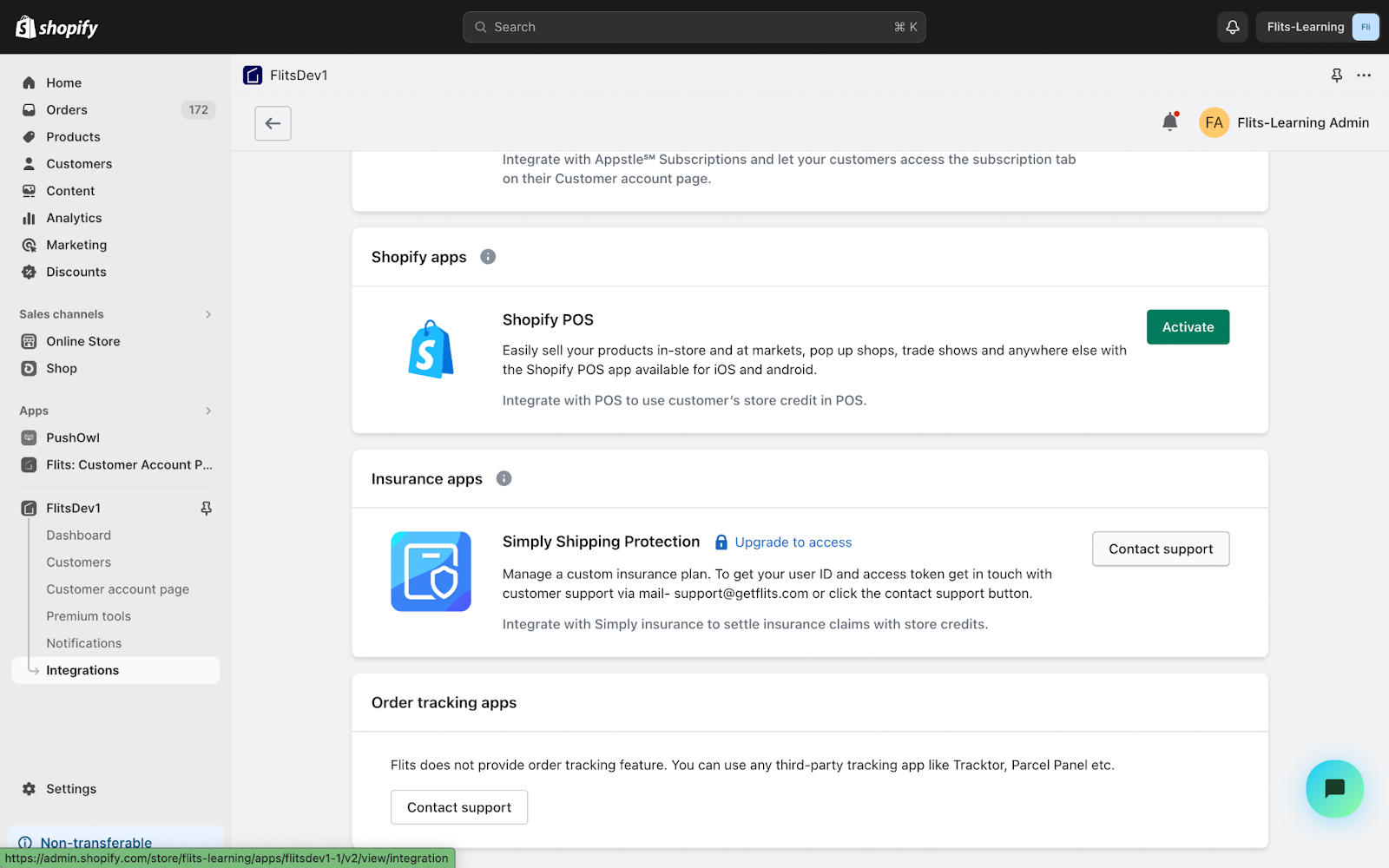Click the Marketing target icon

29,245
